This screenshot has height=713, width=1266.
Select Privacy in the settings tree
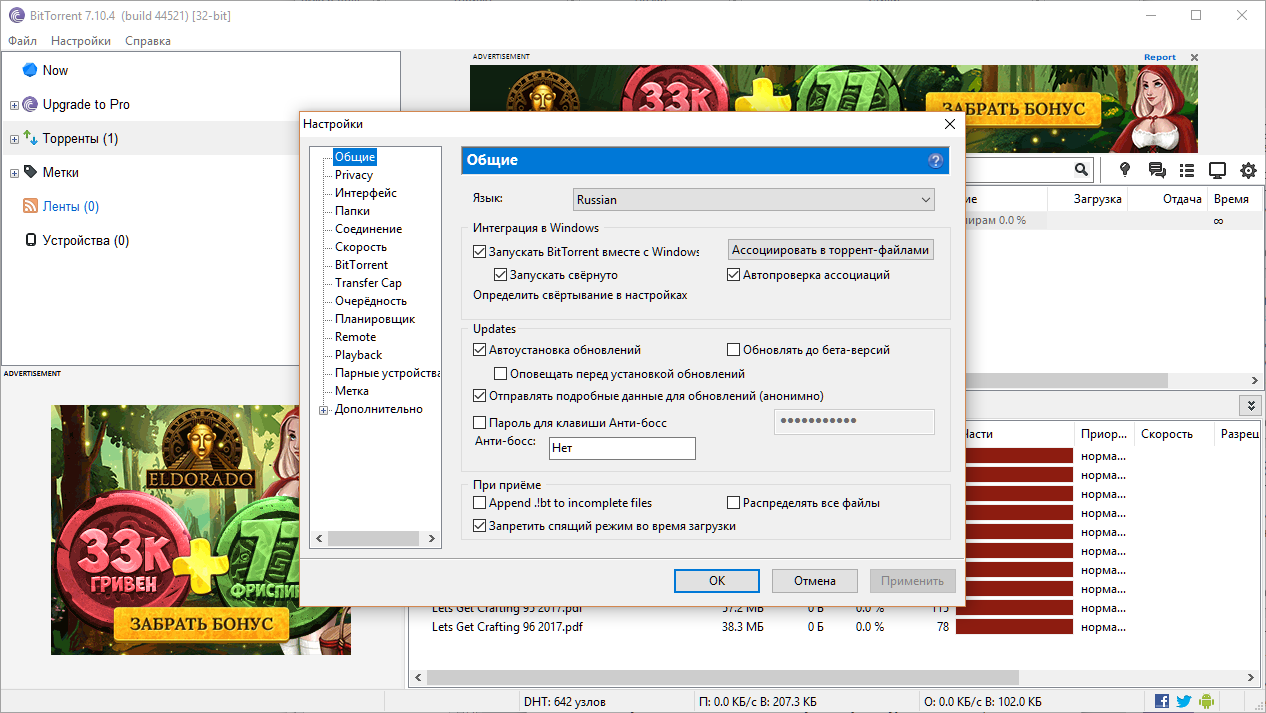point(354,175)
